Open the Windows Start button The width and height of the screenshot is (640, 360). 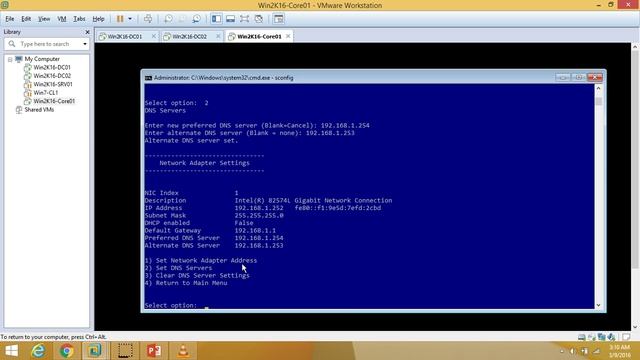[x=11, y=351]
